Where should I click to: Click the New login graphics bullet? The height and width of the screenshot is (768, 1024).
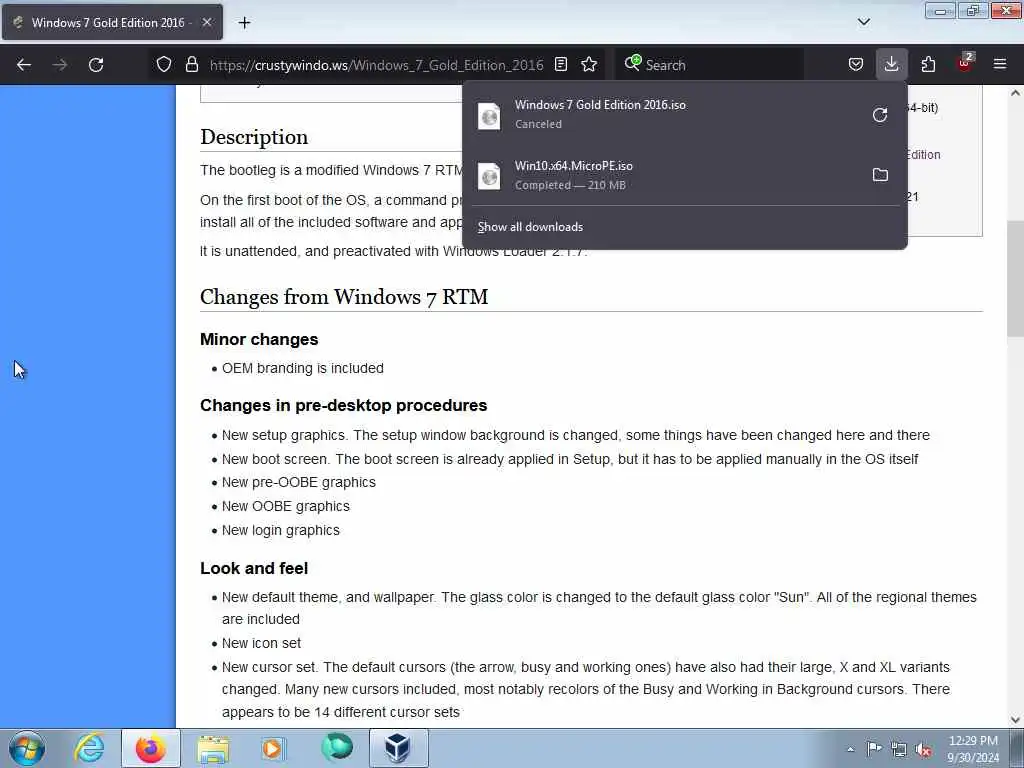tap(281, 531)
